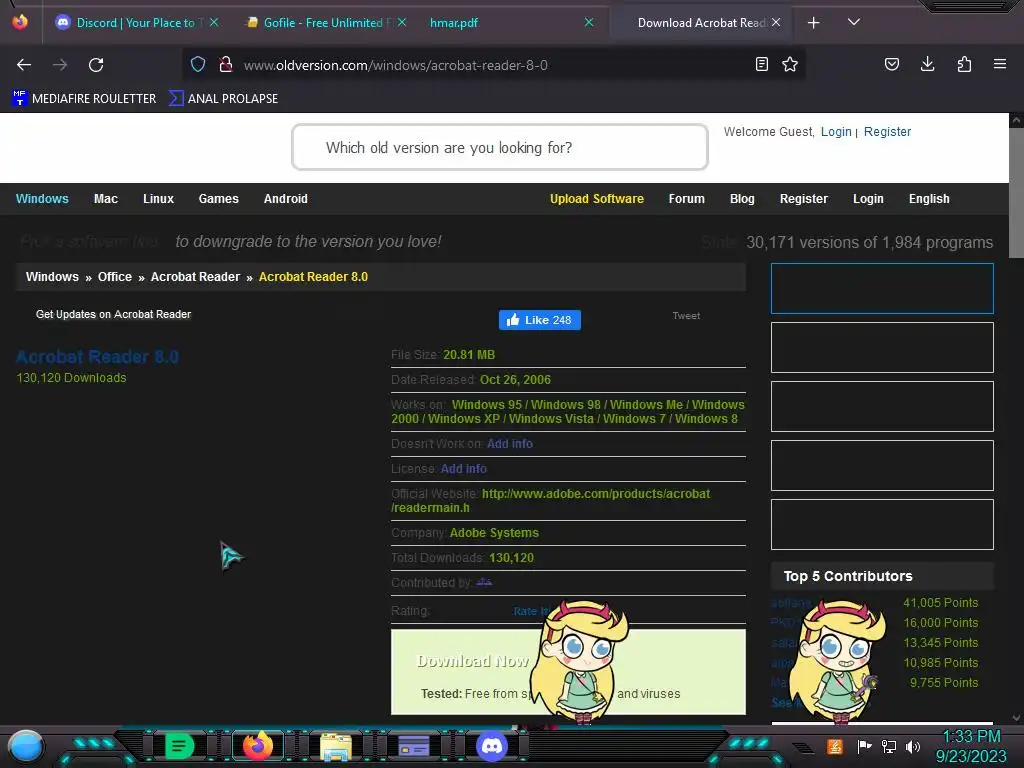
Task: List all tabs with the chevron
Action: (854, 22)
